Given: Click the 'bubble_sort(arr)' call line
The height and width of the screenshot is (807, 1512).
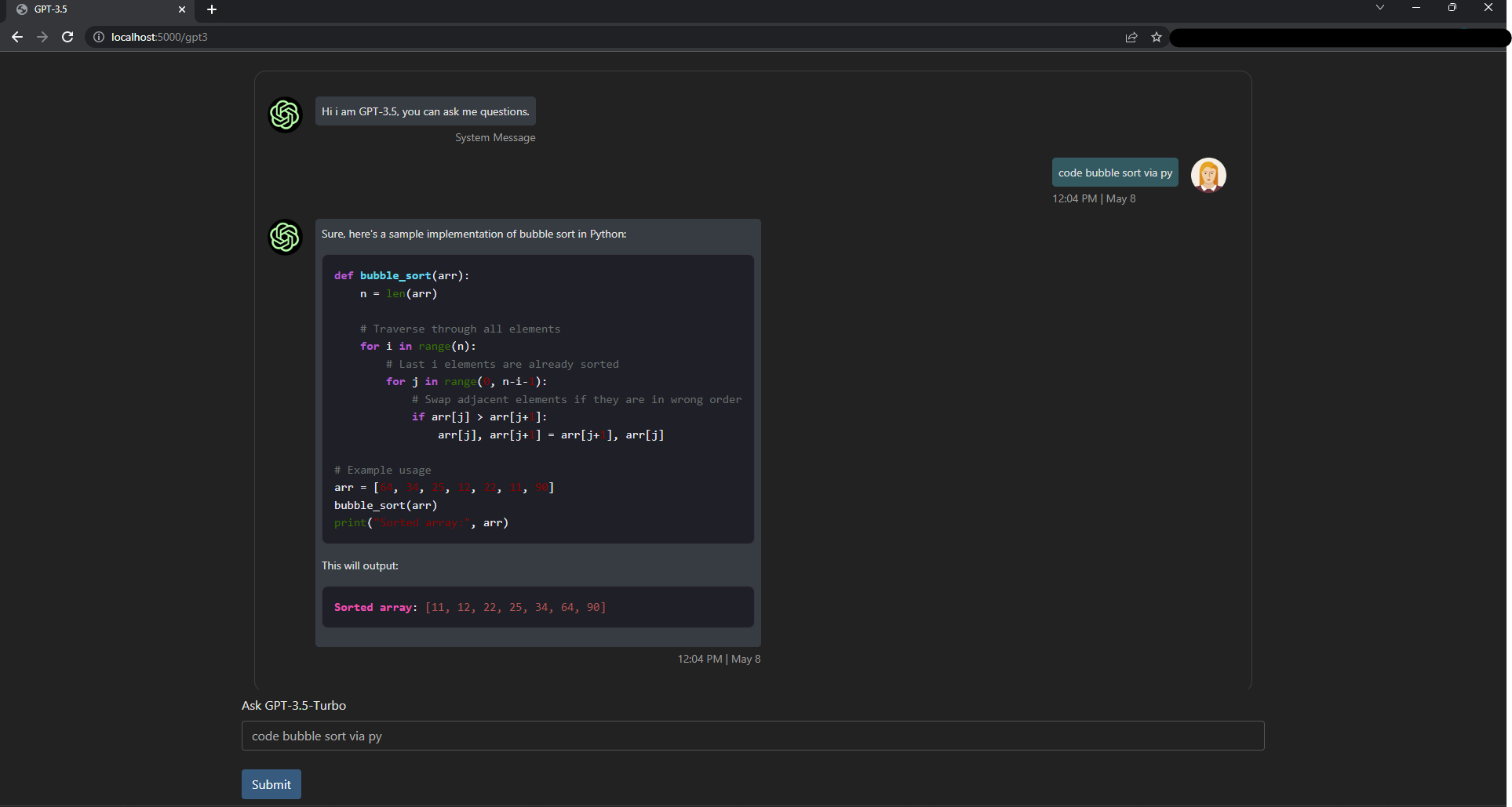Looking at the screenshot, I should tap(386, 505).
